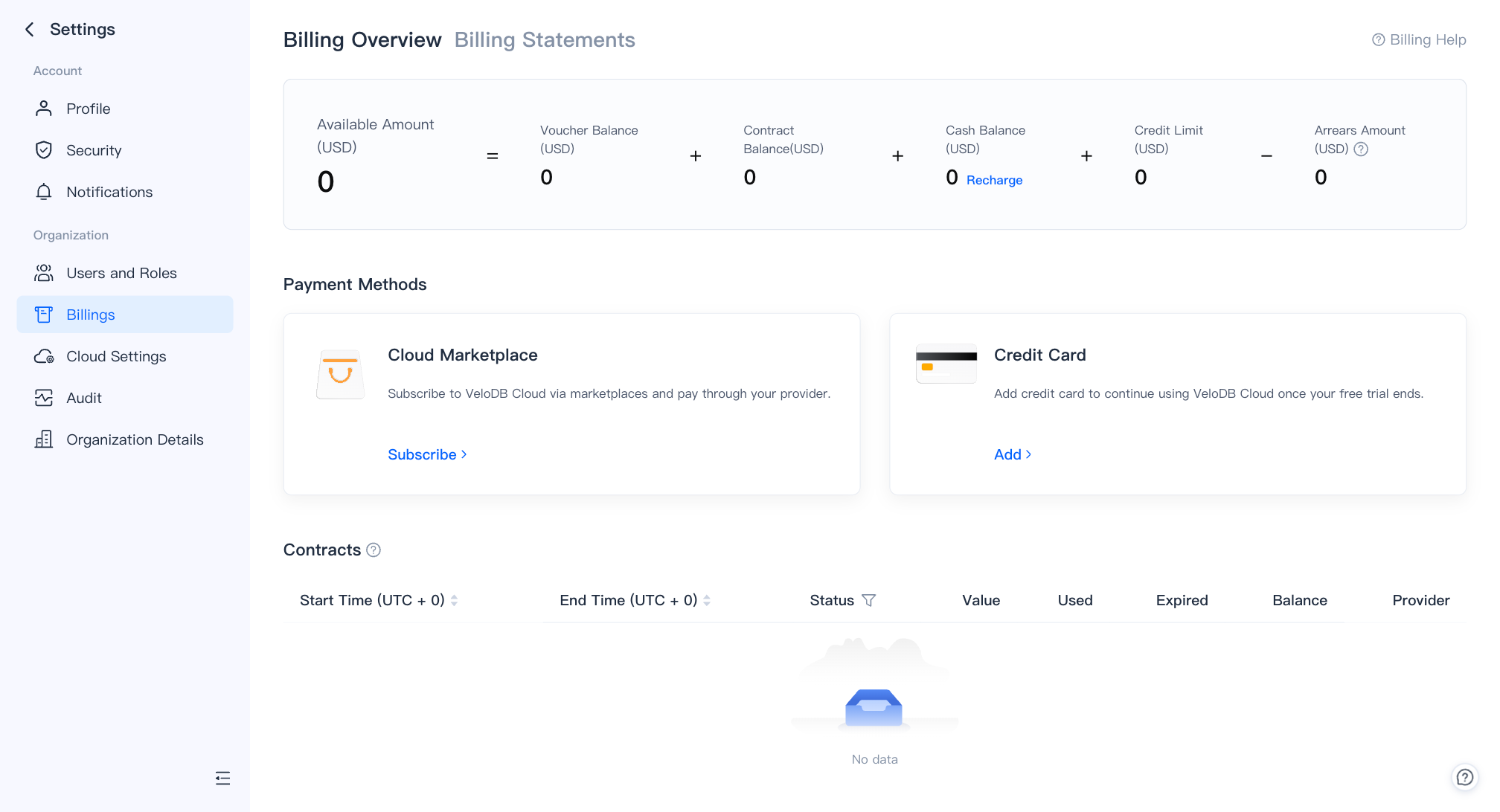Select the Billing Overview tab
The width and height of the screenshot is (1500, 812).
(x=362, y=39)
